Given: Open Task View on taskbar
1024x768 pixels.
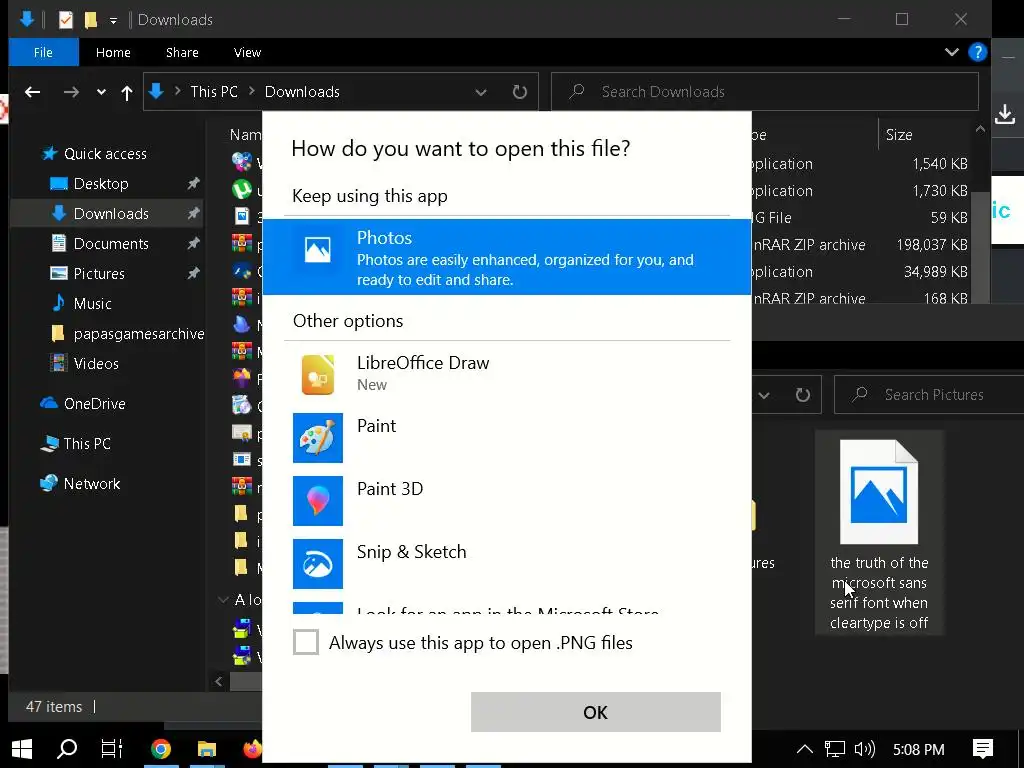Looking at the screenshot, I should click(112, 748).
